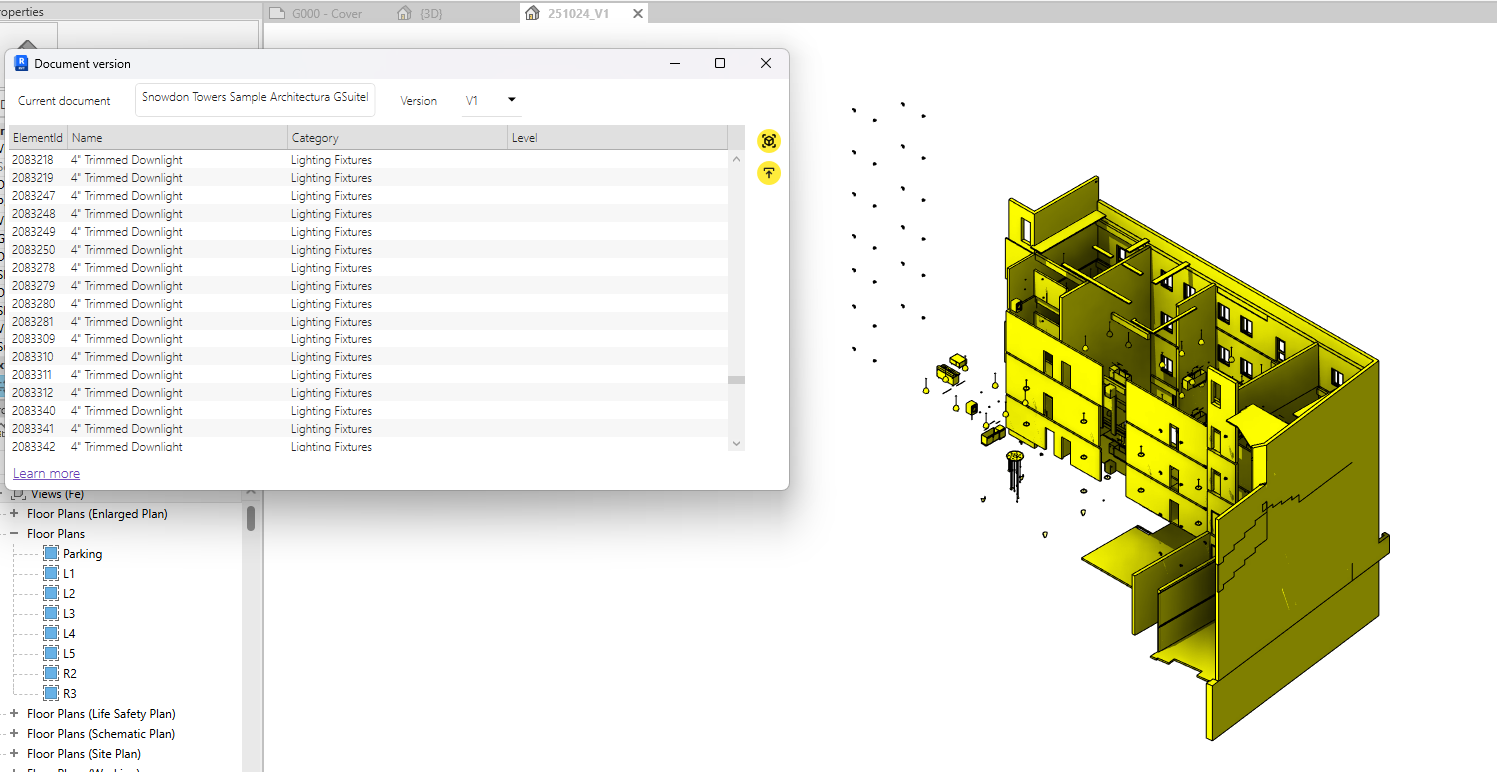Expand Floor Plans (Site Plan) node

[x=14, y=754]
